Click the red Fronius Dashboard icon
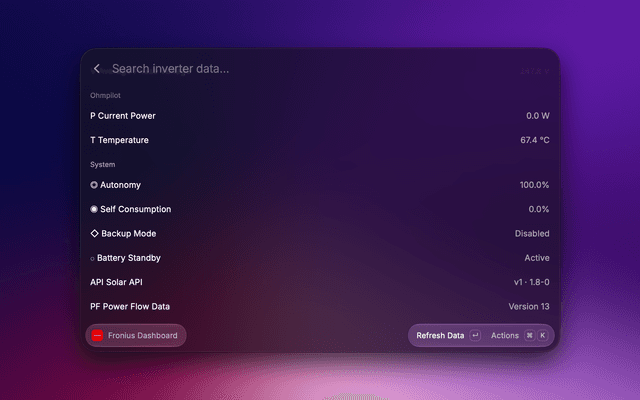 97,336
